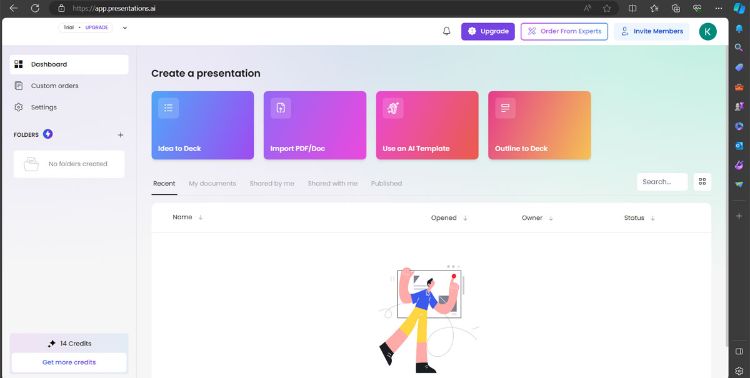Viewport: 750px width, 378px height.
Task: Click the browser back arrow
Action: coord(13,8)
